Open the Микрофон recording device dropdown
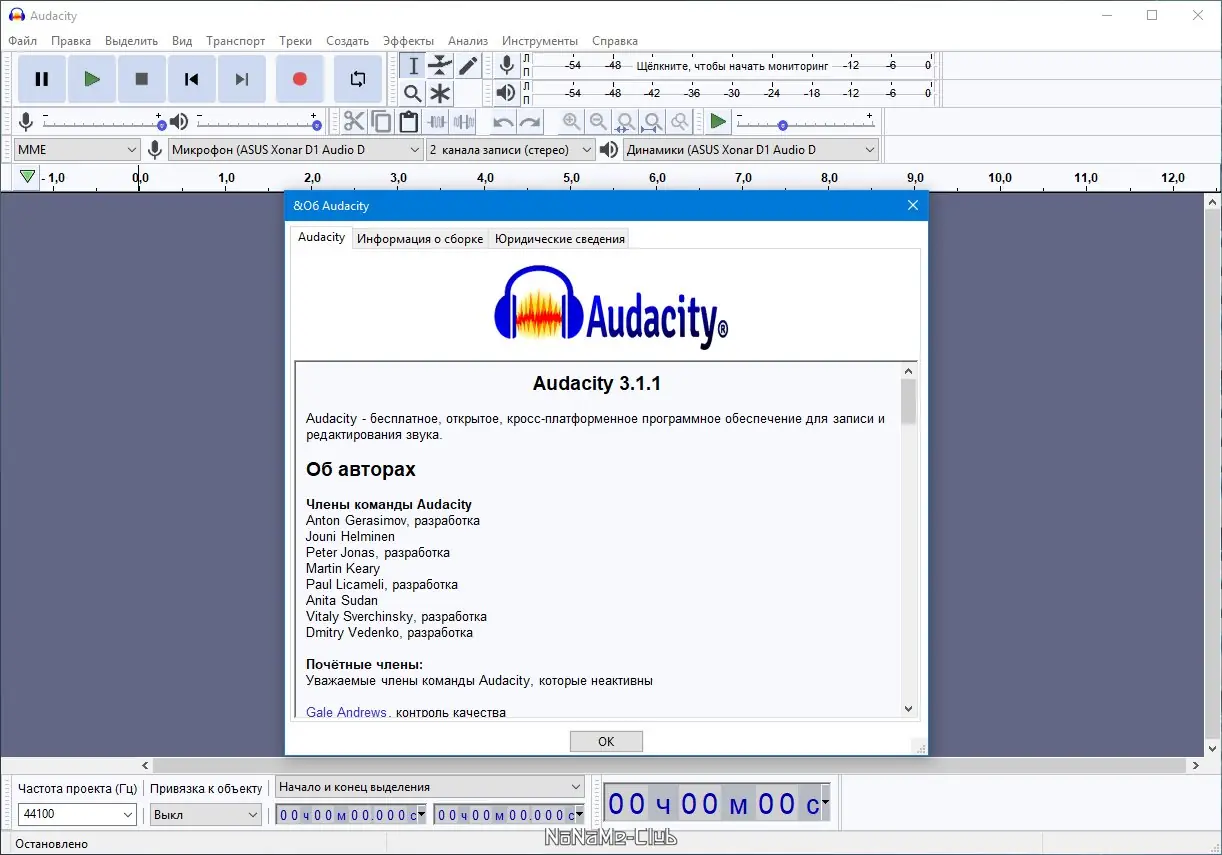Viewport: 1222px width, 855px height. 296,150
